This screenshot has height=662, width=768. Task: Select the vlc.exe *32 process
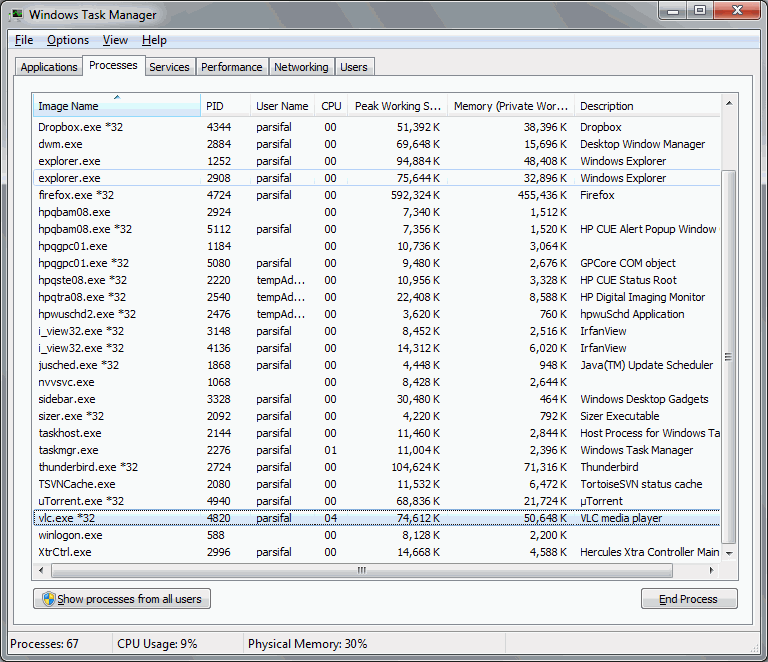pyautogui.click(x=377, y=518)
